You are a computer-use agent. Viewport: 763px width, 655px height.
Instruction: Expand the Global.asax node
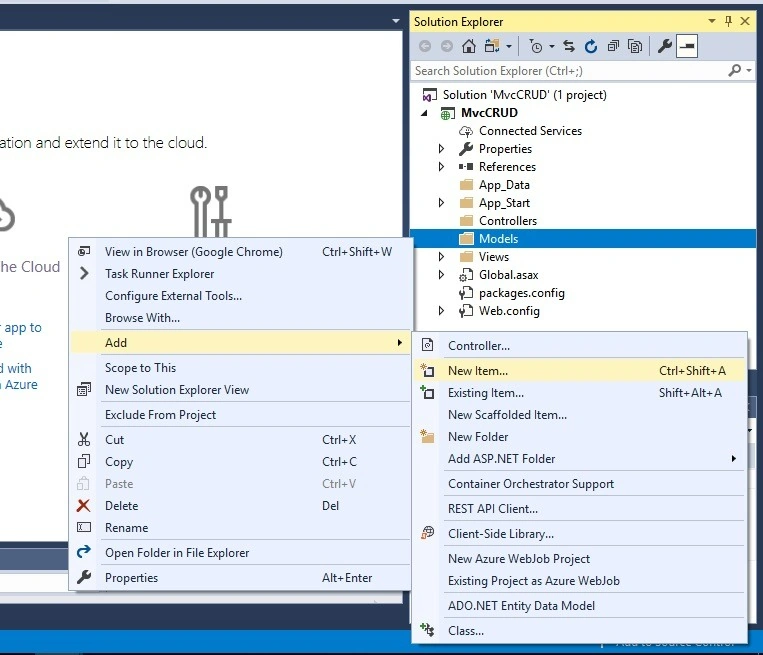441,275
